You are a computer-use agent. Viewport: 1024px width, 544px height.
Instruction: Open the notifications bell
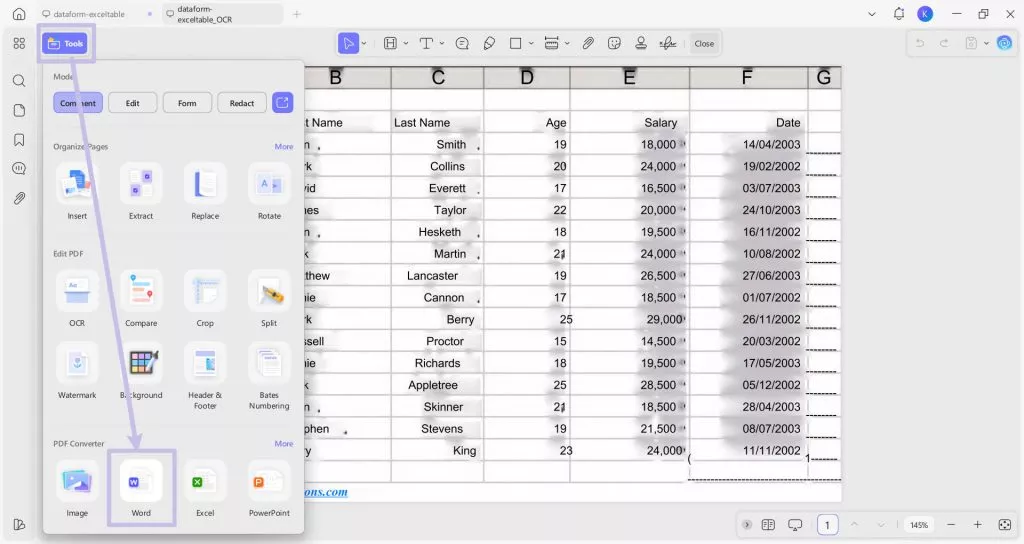(x=899, y=14)
